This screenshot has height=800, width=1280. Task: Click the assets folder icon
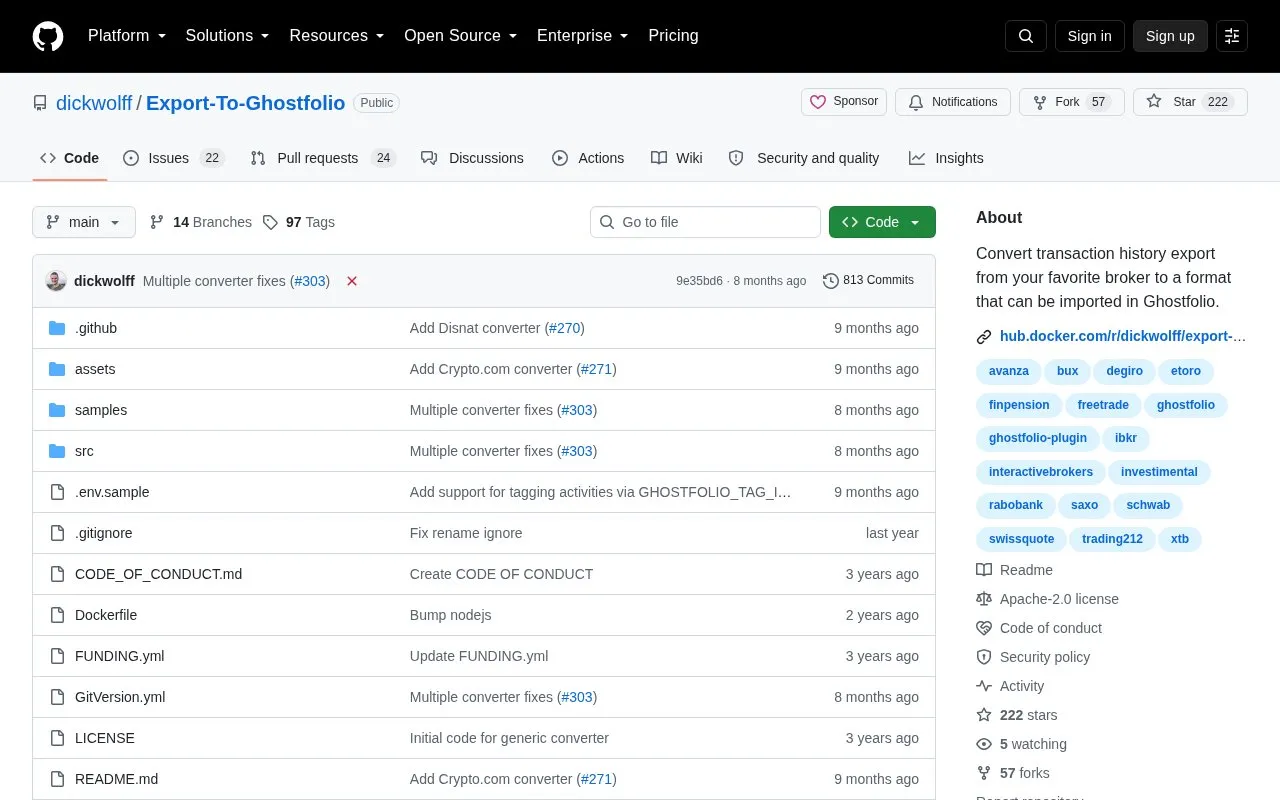click(57, 369)
